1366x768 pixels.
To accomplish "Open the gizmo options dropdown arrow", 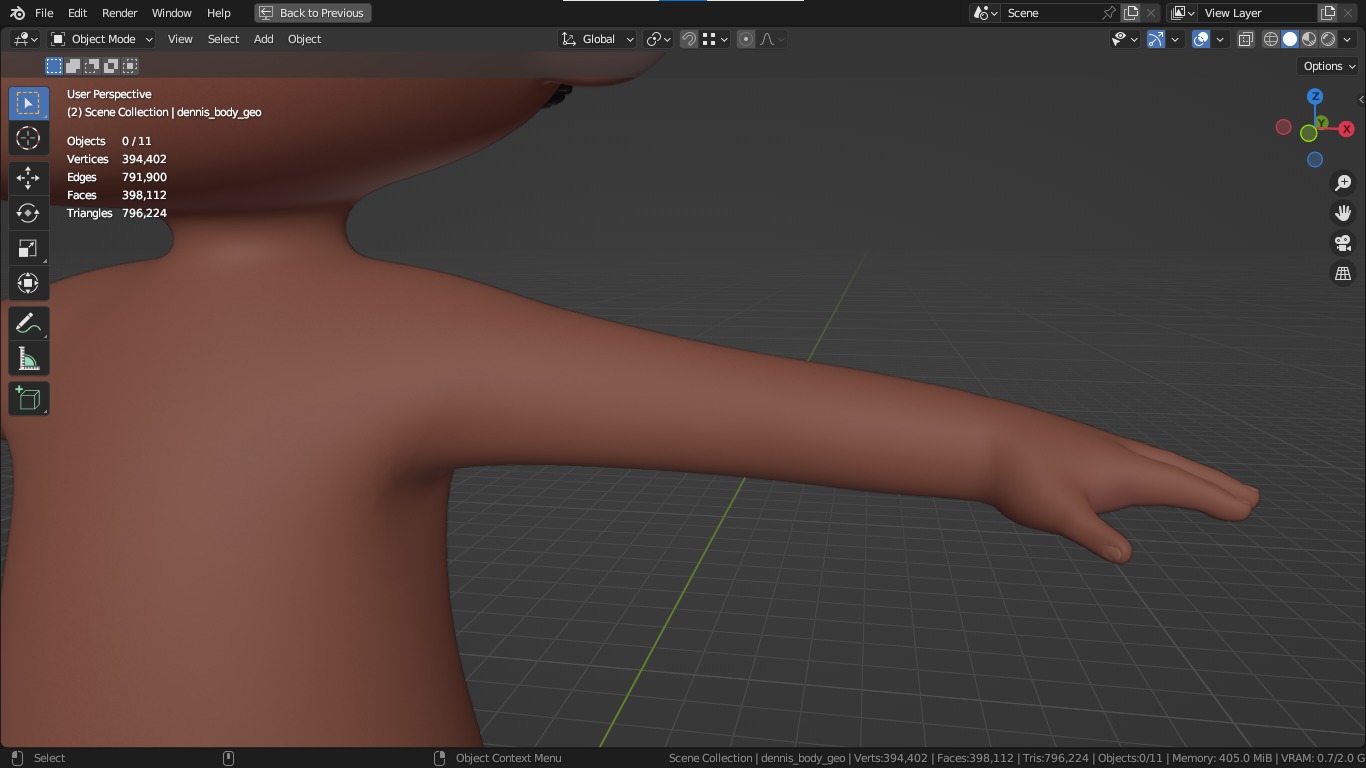I will [1175, 39].
